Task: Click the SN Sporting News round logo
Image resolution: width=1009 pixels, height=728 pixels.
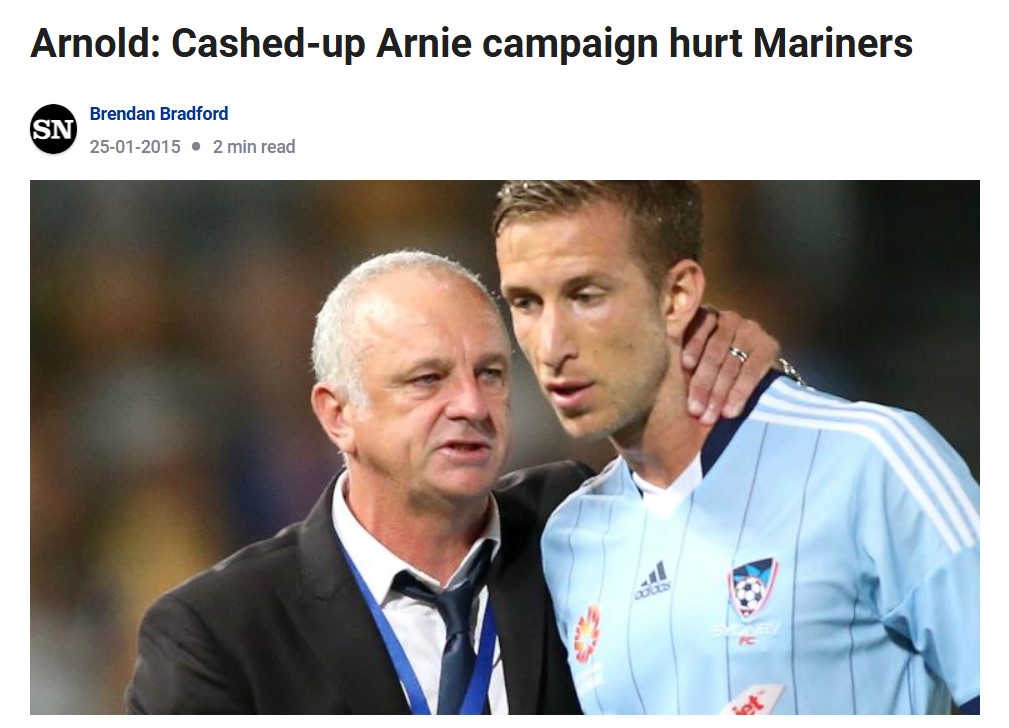Action: (x=53, y=129)
